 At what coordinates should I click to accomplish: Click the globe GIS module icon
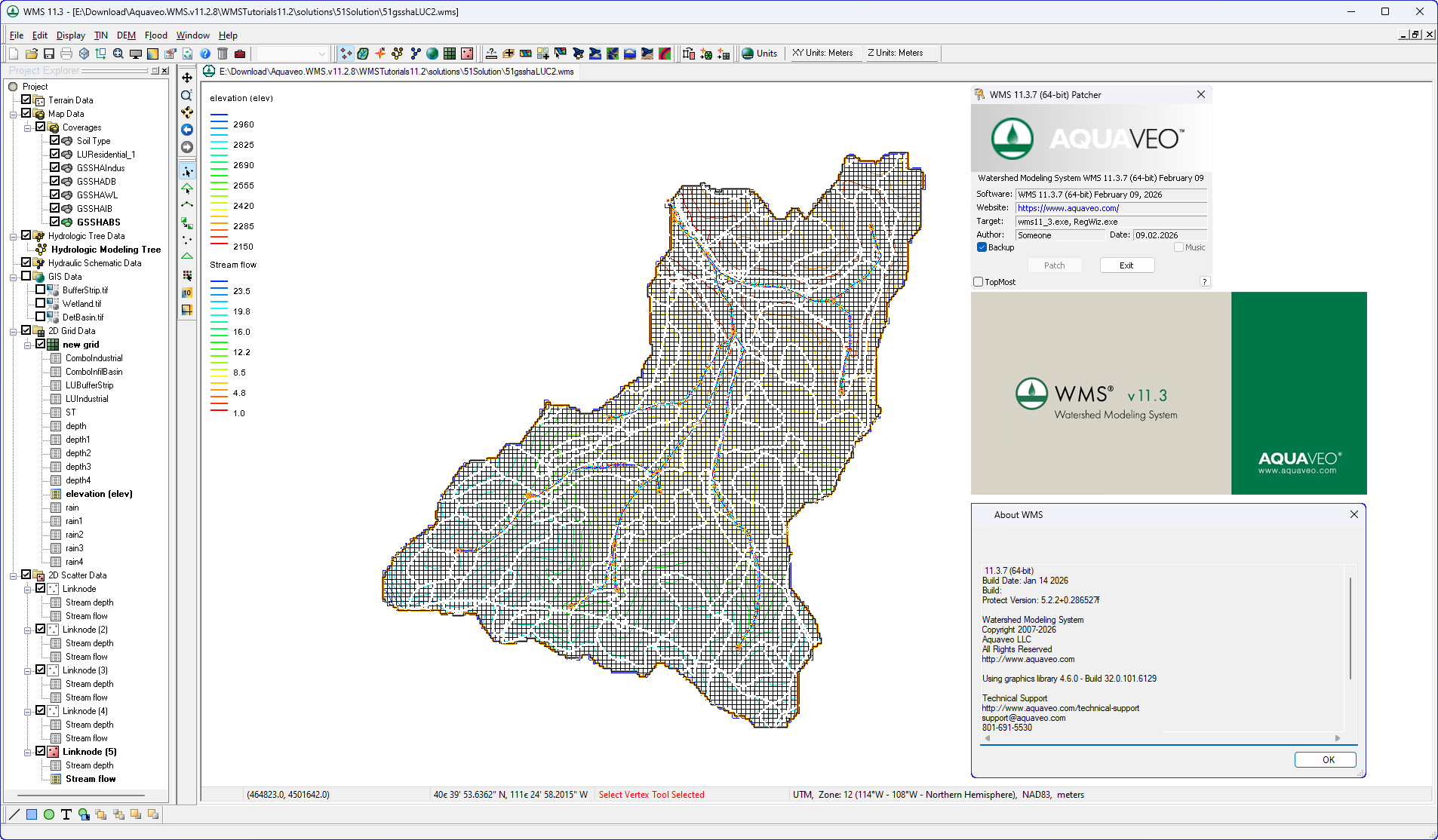click(432, 54)
